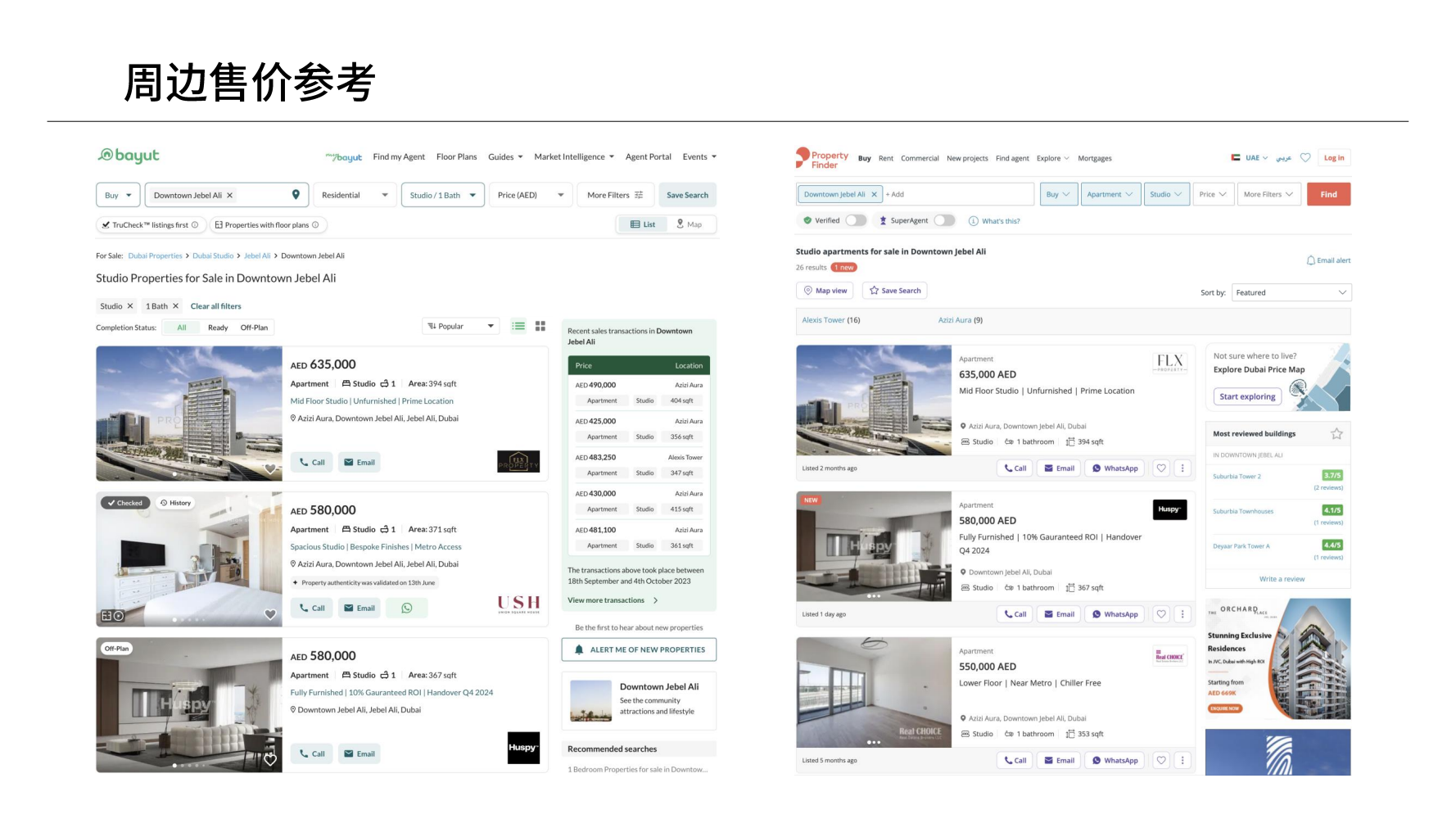
Task: Select the Off-Plan completion status tab
Action: tap(254, 328)
